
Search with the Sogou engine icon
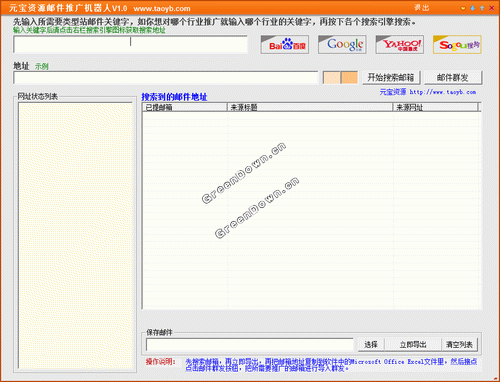pos(457,45)
